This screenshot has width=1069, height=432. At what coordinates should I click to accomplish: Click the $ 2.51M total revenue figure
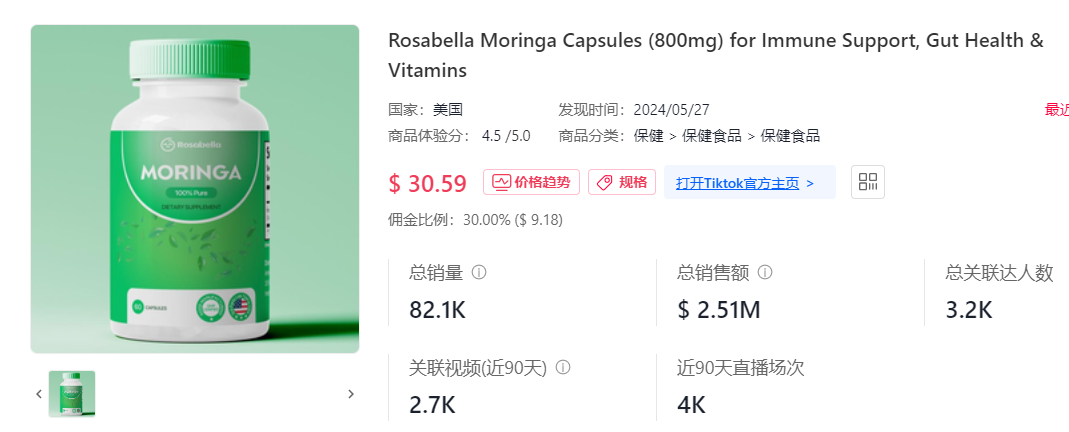pyautogui.click(x=719, y=310)
